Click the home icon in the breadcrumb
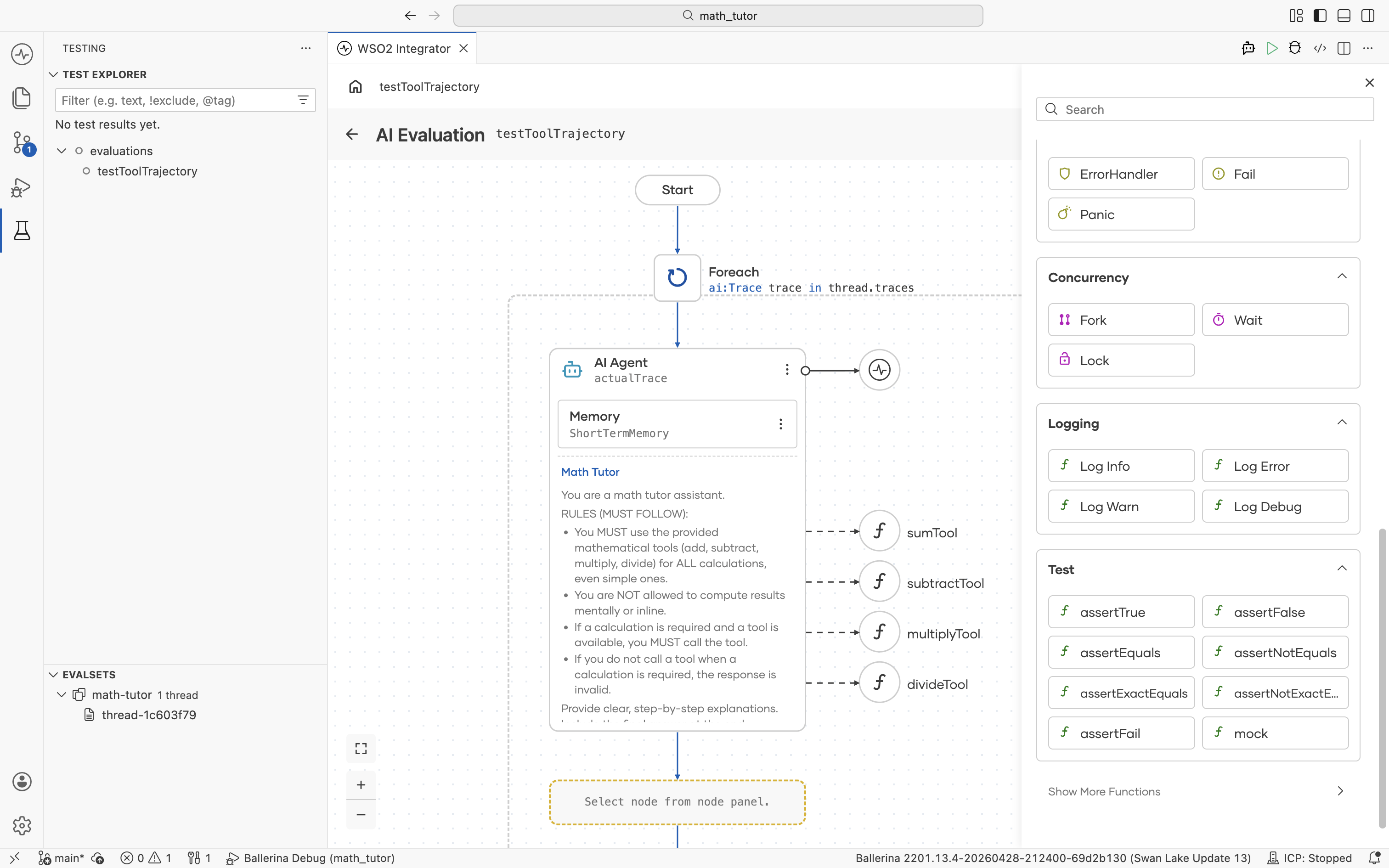Image resolution: width=1389 pixels, height=868 pixels. [x=355, y=87]
